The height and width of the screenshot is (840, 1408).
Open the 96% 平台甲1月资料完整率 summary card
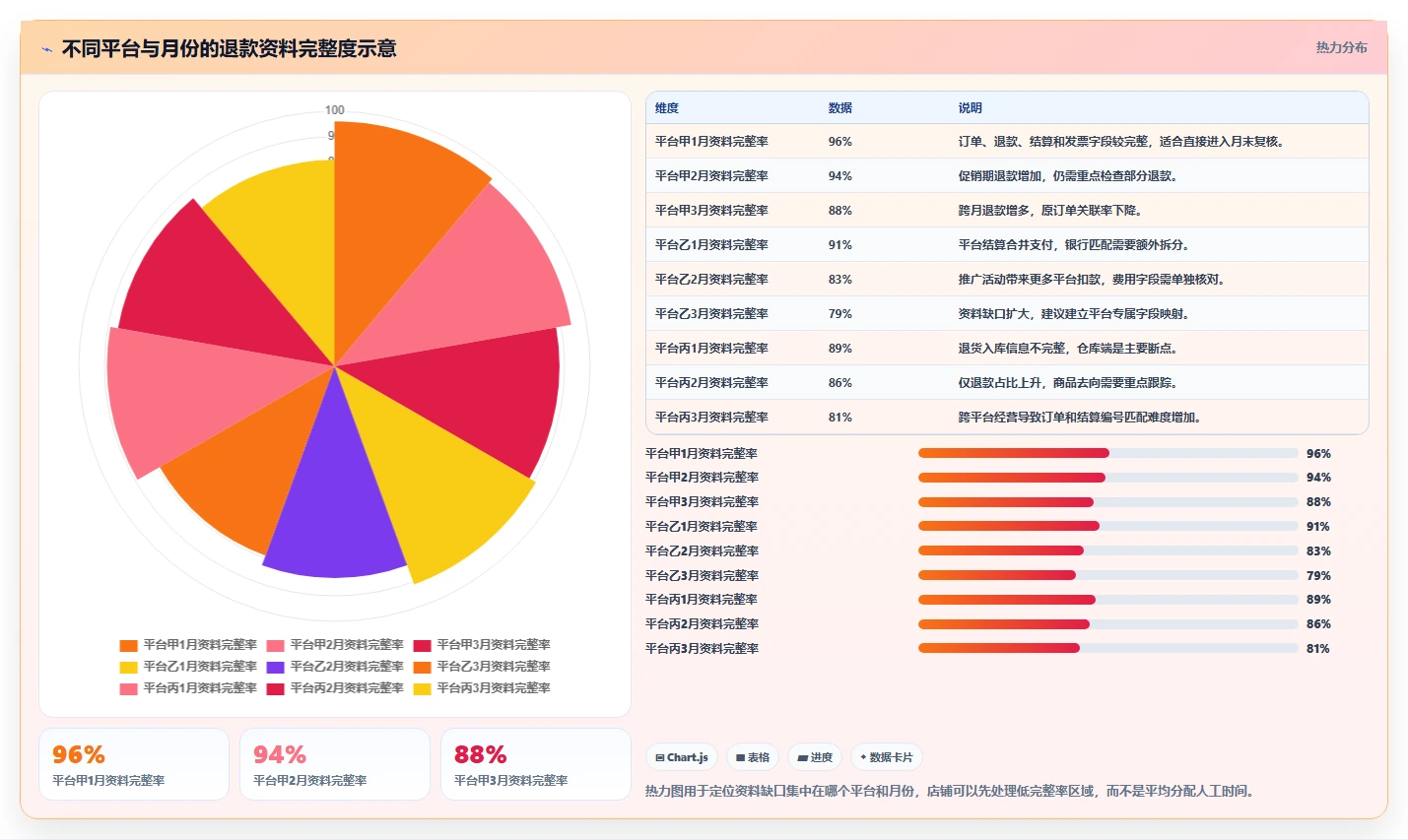click(x=134, y=764)
